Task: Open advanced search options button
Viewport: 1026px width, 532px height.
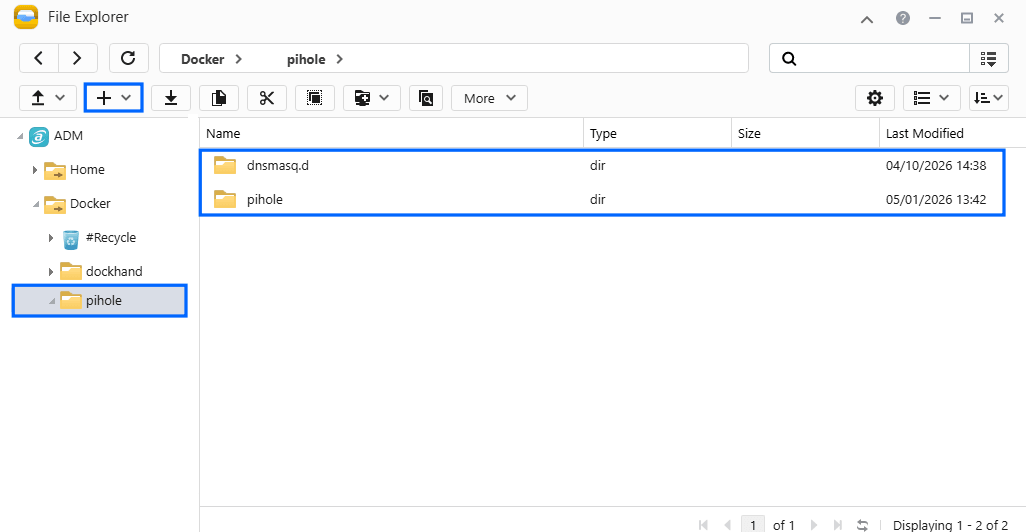Action: tap(989, 58)
